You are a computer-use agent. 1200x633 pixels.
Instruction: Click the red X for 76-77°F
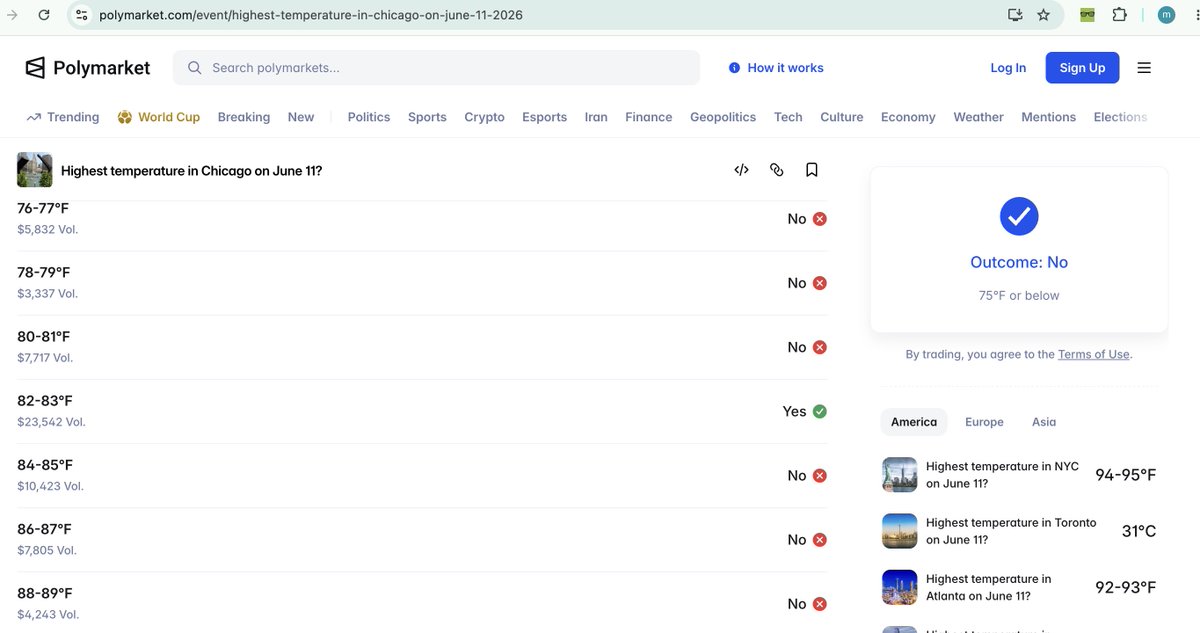(x=820, y=219)
